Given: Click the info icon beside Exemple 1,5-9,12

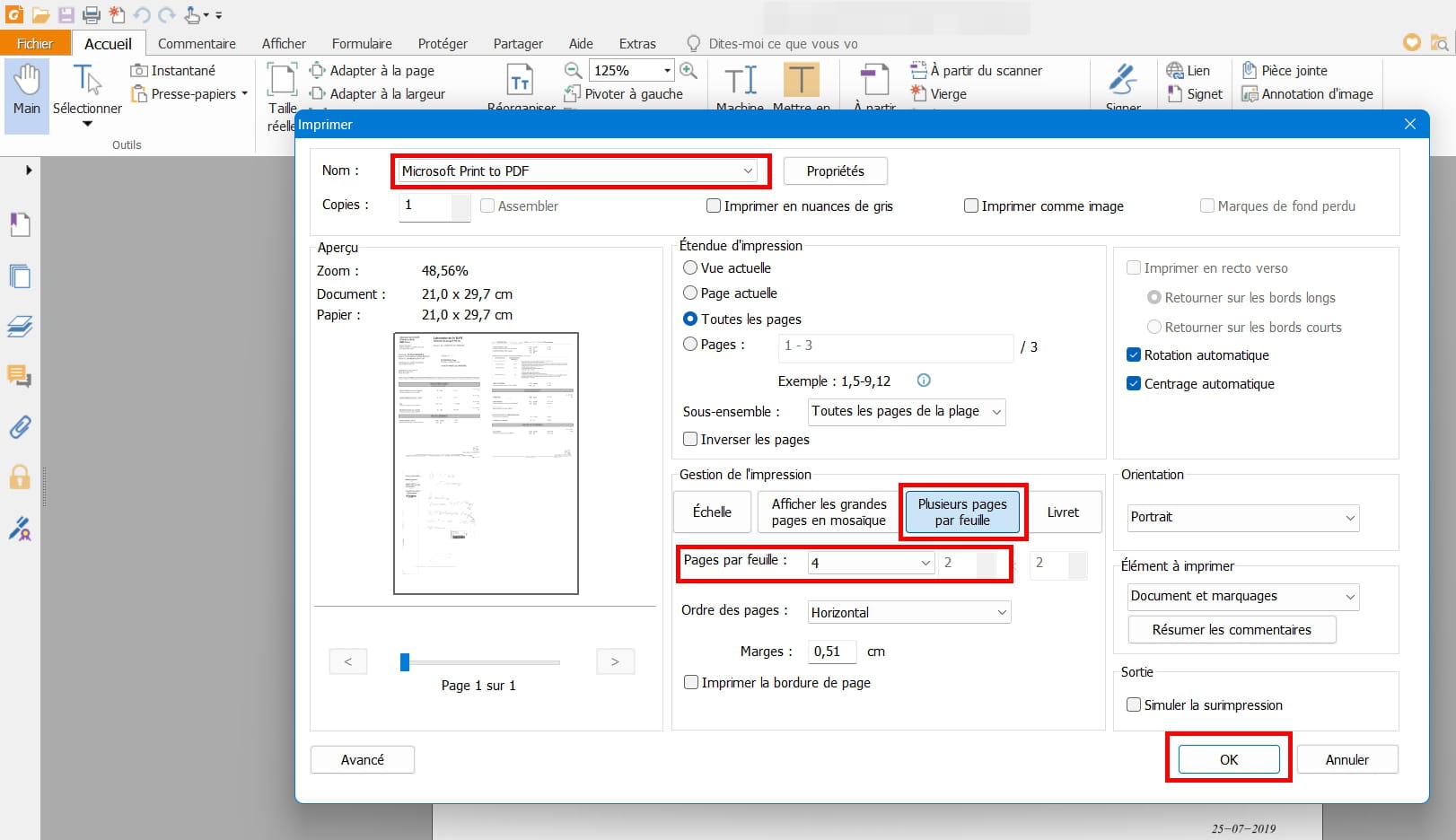Looking at the screenshot, I should point(924,380).
